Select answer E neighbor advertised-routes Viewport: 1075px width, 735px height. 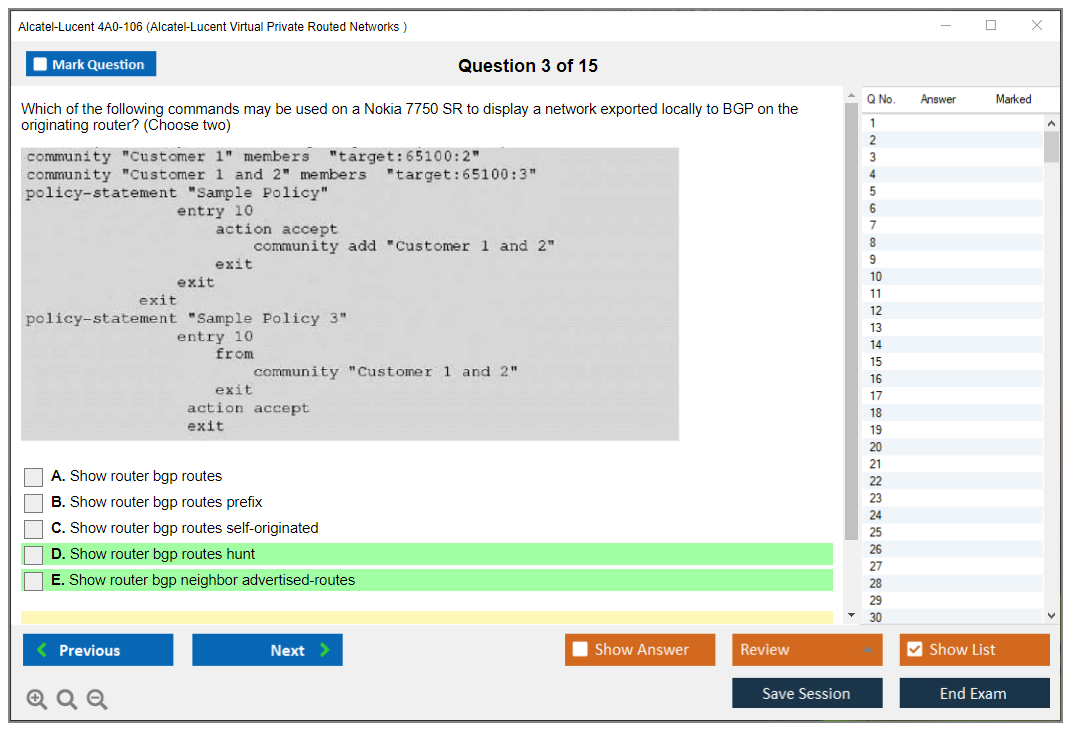34,581
